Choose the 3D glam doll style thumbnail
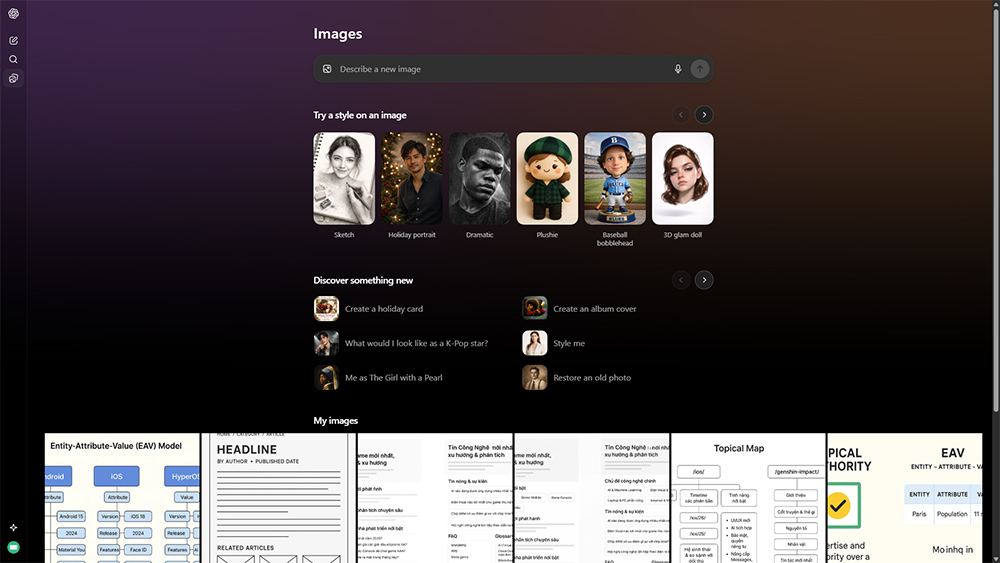The image size is (1000, 563). click(x=682, y=179)
